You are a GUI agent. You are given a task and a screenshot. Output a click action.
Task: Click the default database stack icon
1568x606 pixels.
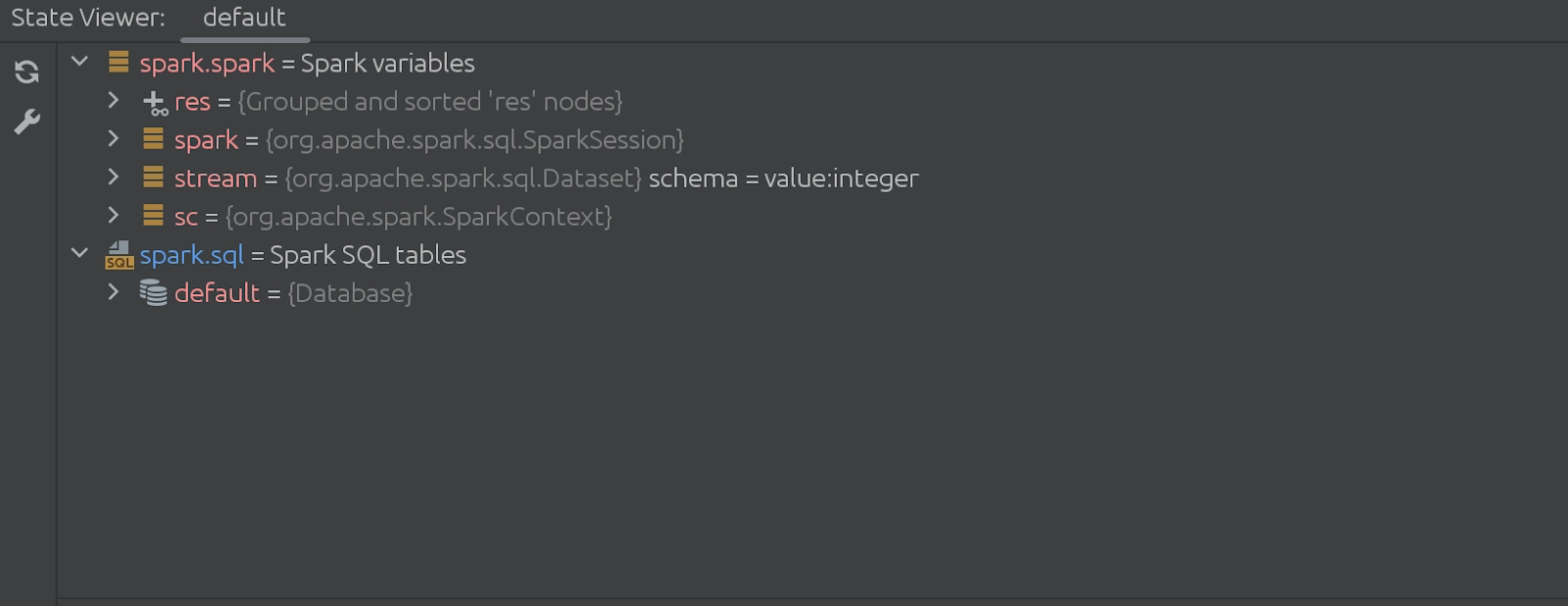tap(153, 292)
